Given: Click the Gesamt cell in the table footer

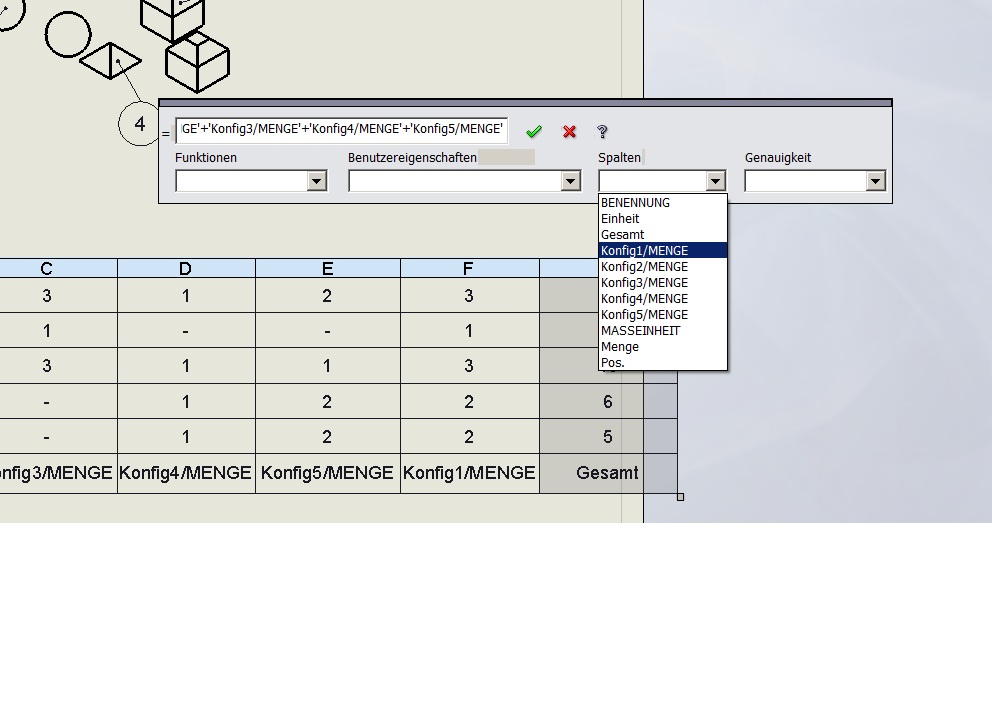Looking at the screenshot, I should [607, 473].
